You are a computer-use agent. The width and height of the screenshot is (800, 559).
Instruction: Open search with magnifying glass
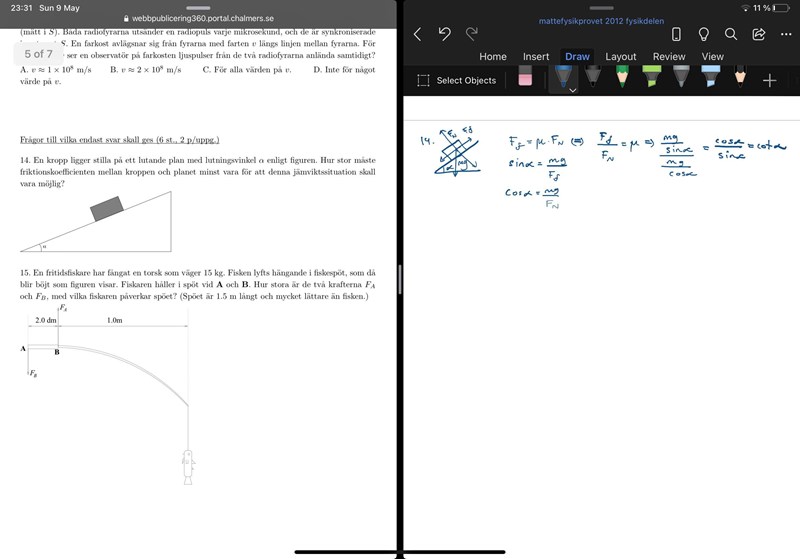(x=731, y=34)
